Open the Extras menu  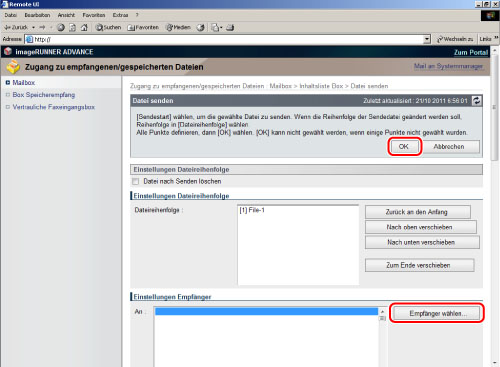coord(120,15)
